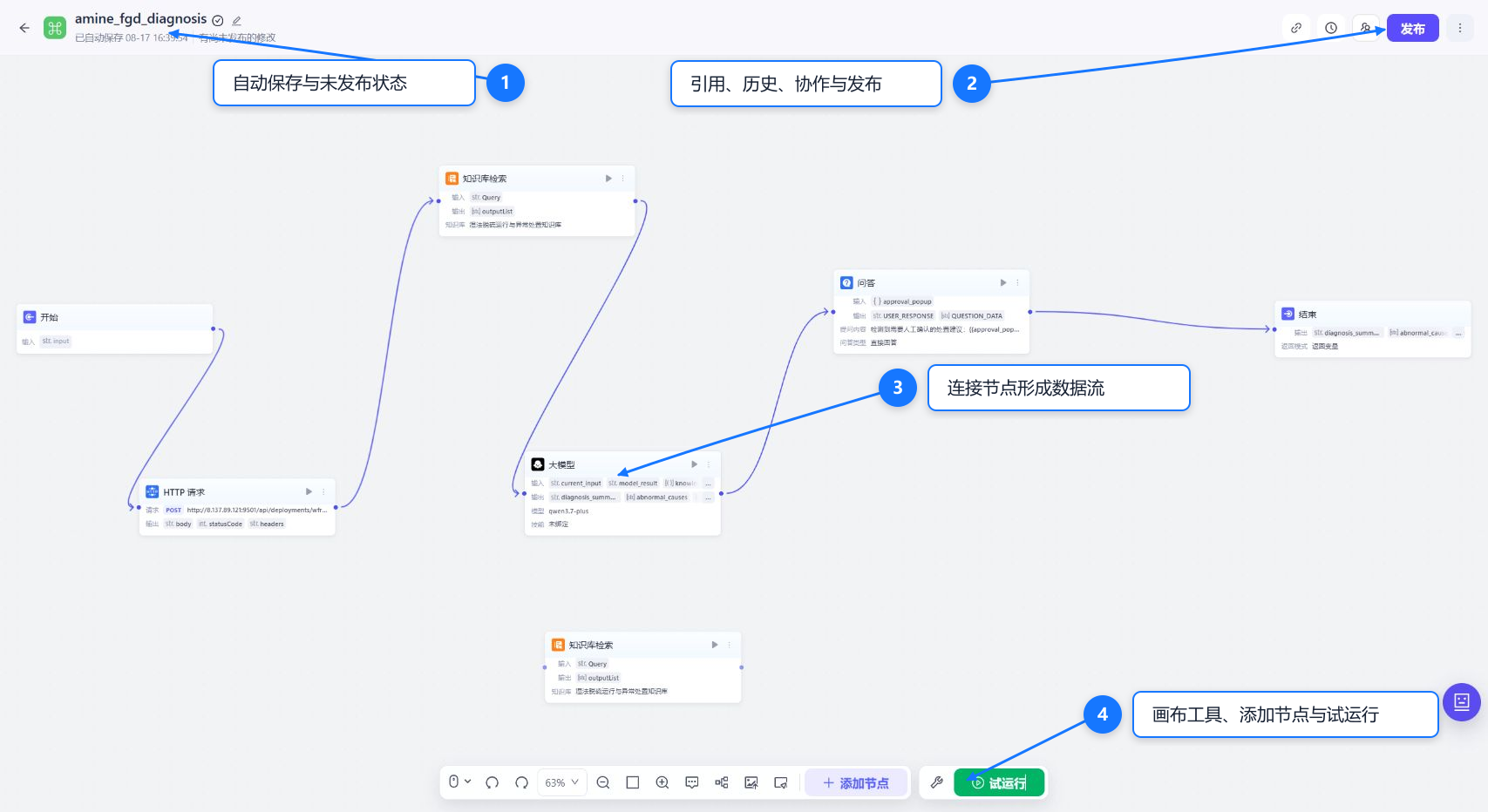Click diagnosis_summ output tag in 结束 node
Viewport: 1488px width, 812px height.
(1347, 333)
